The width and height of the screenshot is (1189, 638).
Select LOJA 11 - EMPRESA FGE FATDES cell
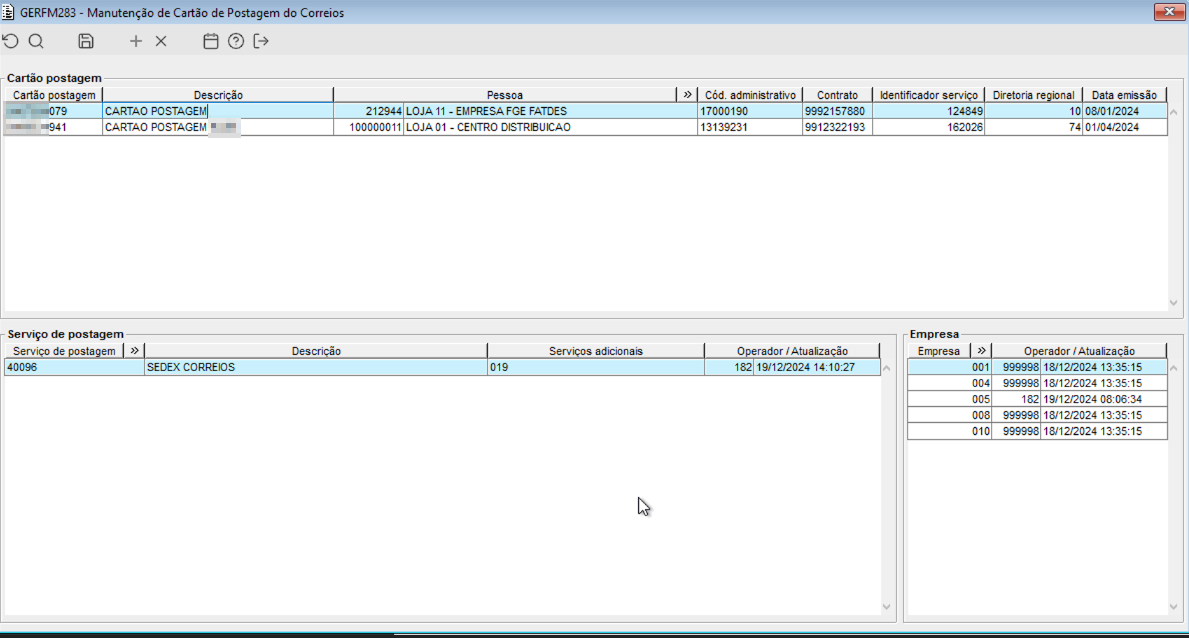550,111
